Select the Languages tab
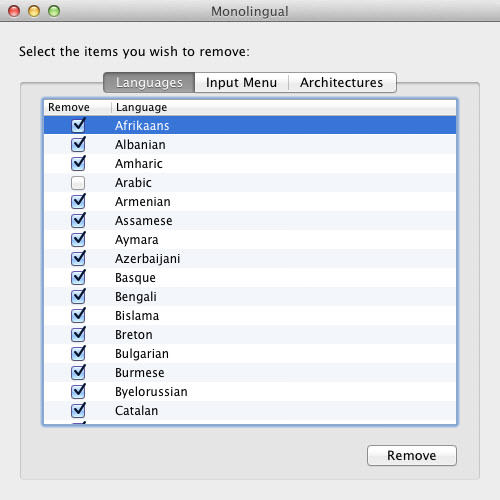 click(149, 82)
